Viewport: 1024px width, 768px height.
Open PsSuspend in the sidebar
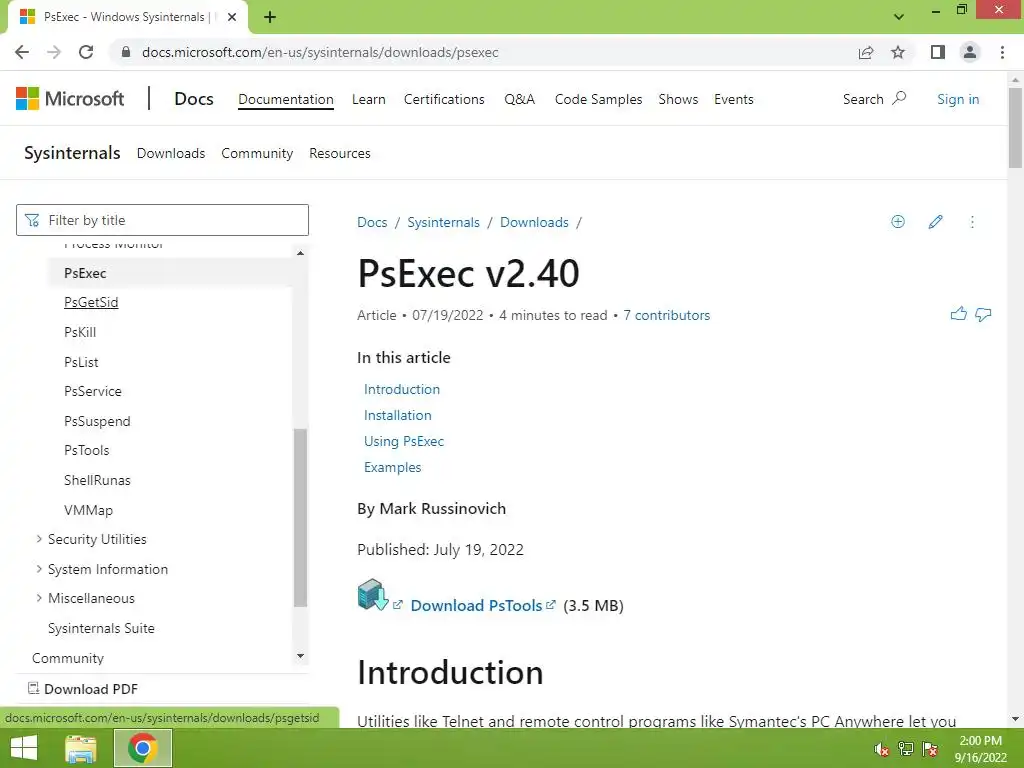97,421
